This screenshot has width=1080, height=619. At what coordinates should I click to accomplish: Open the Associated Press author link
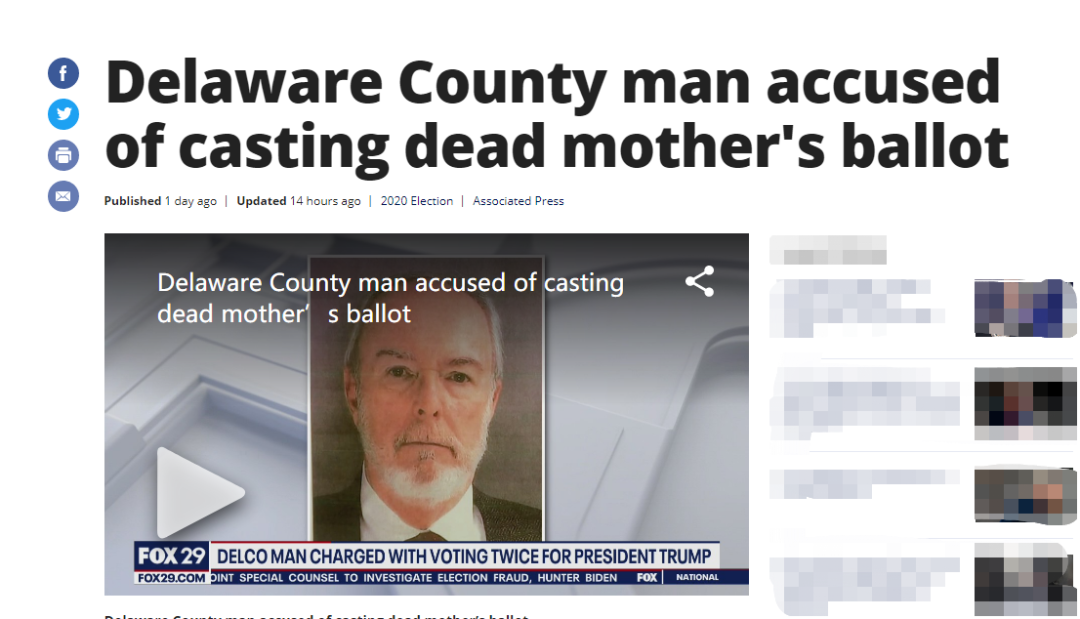pyautogui.click(x=518, y=201)
